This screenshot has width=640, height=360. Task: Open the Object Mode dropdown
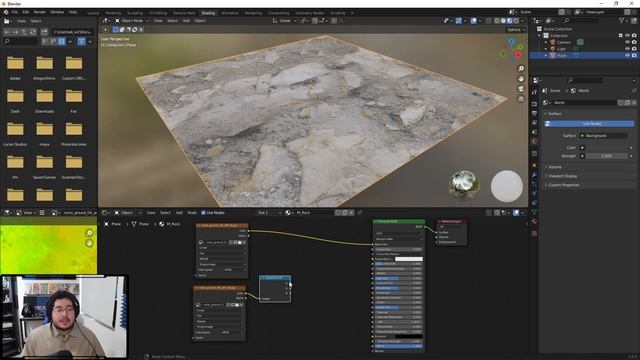coord(131,20)
